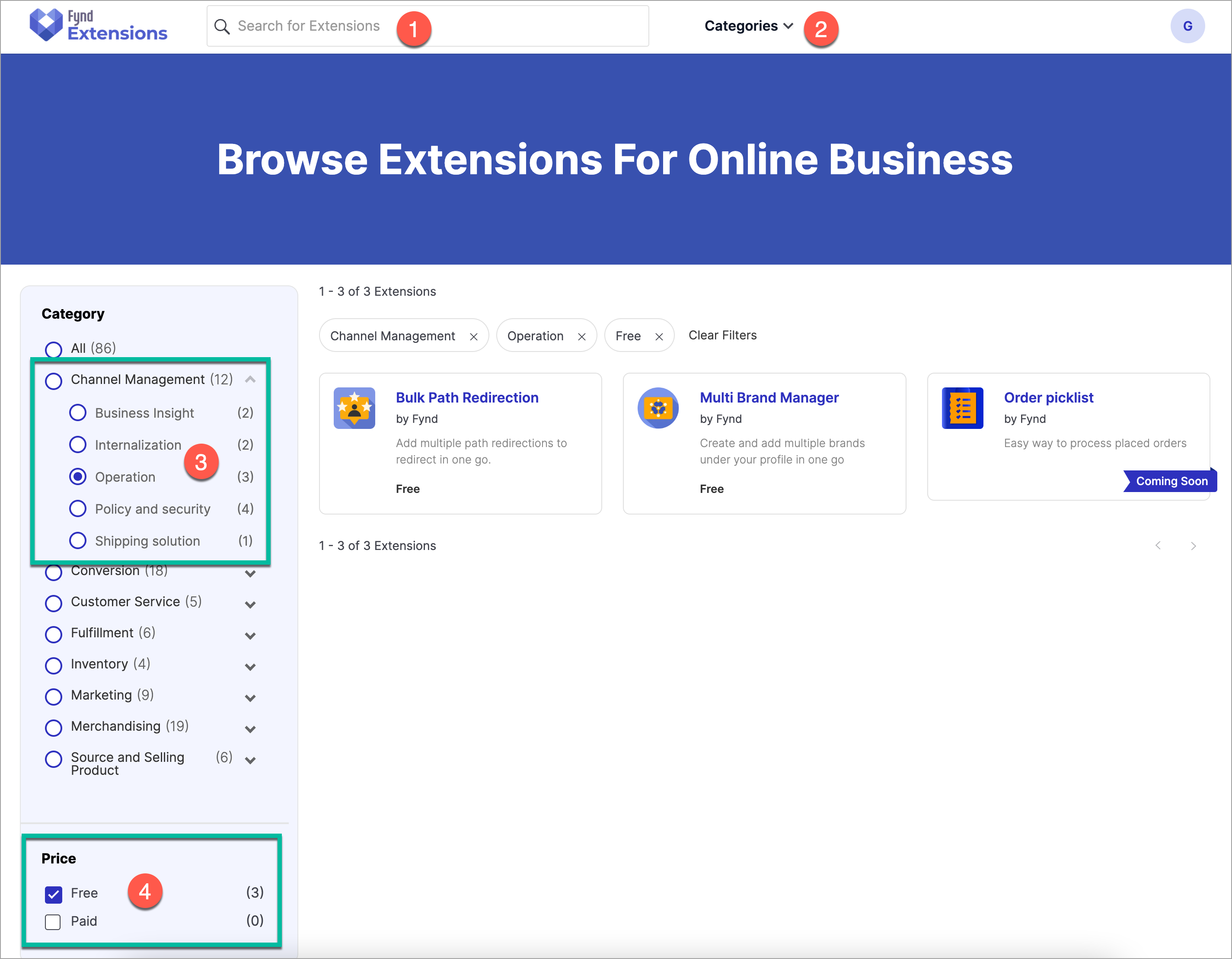The height and width of the screenshot is (959, 1232).
Task: Select the Merchandising category radio
Action: (x=54, y=727)
